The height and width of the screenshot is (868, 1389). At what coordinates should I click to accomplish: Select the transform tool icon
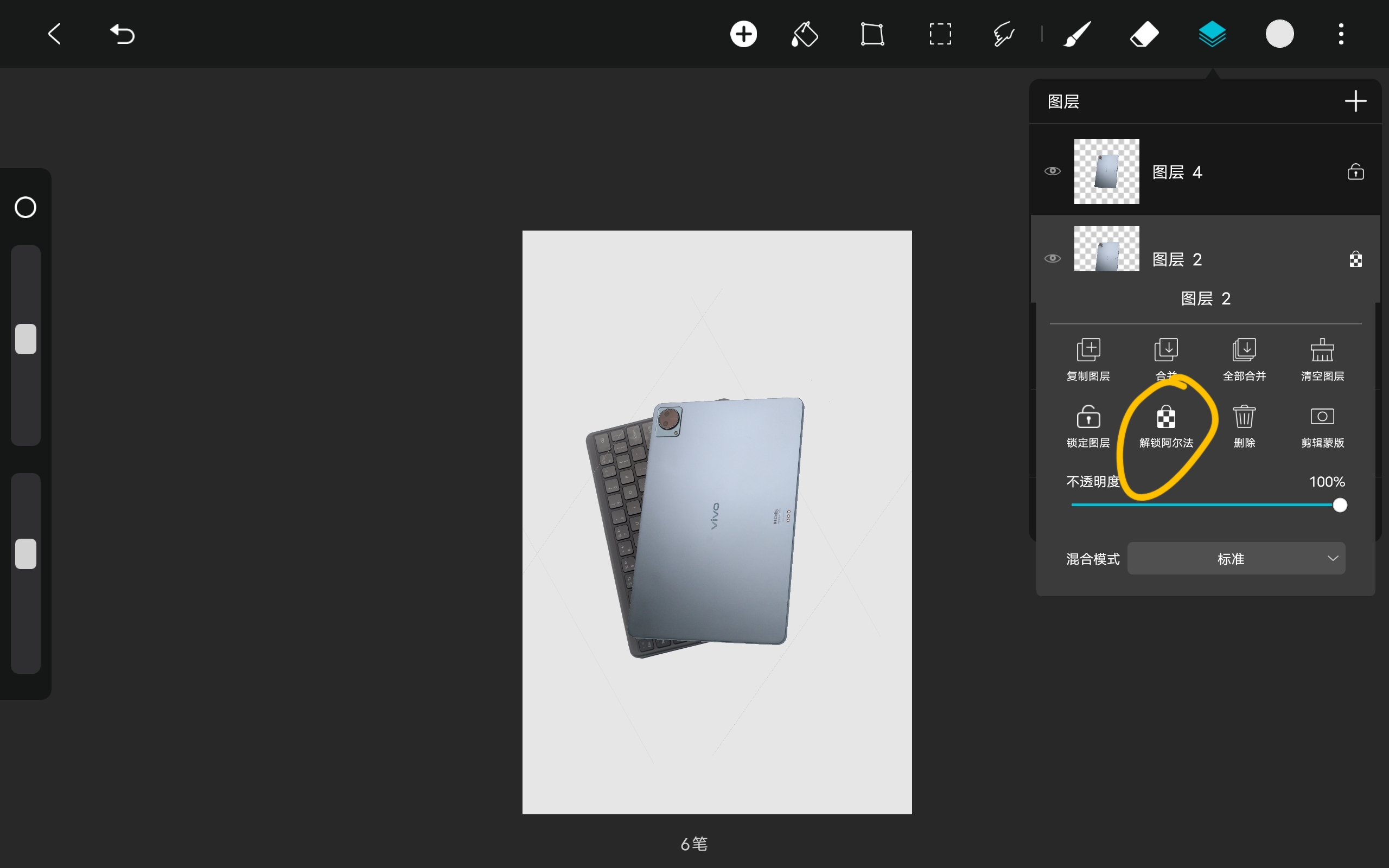click(x=872, y=34)
